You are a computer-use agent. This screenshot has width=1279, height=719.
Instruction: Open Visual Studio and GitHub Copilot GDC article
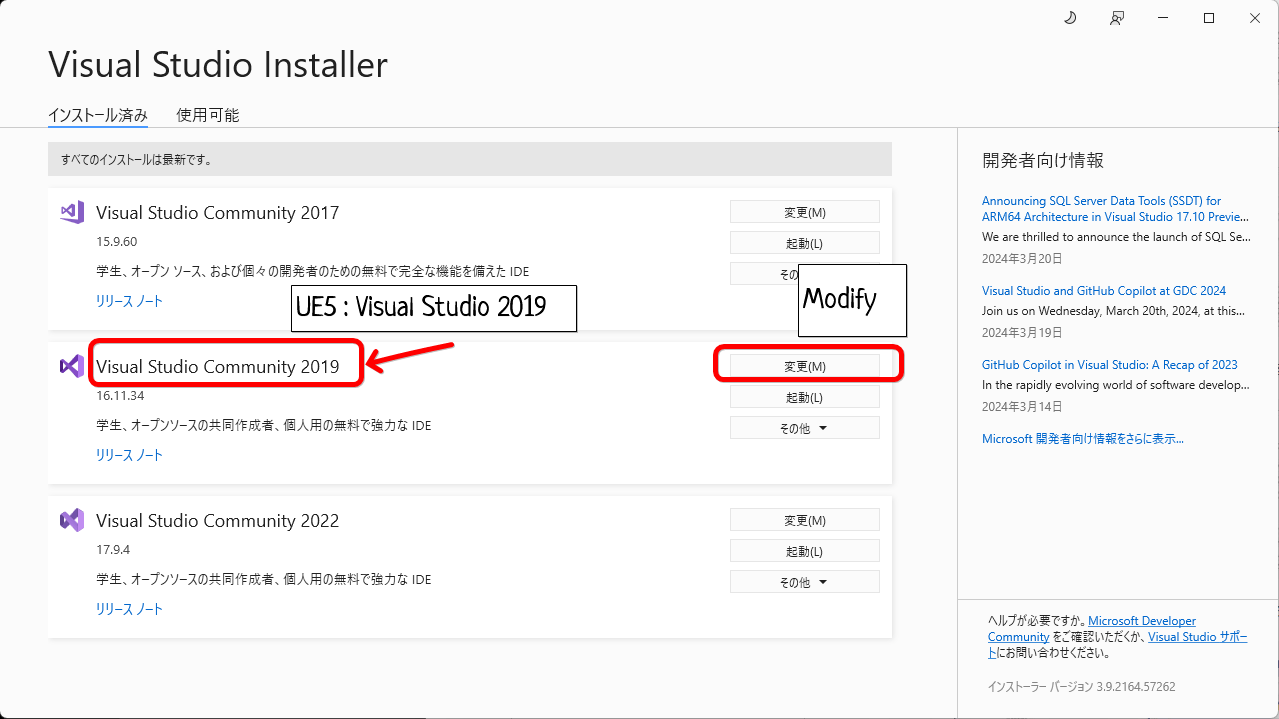click(1104, 291)
